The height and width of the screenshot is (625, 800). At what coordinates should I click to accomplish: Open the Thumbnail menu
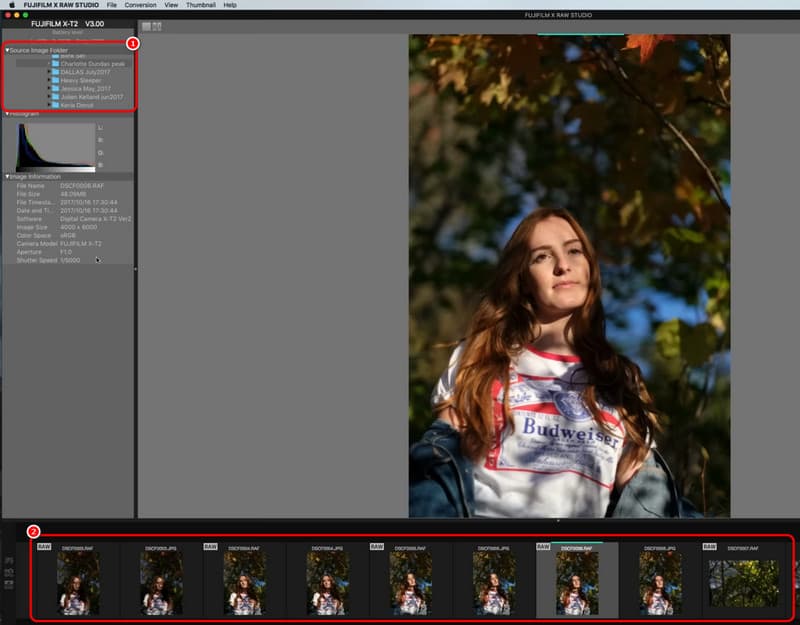coord(201,5)
